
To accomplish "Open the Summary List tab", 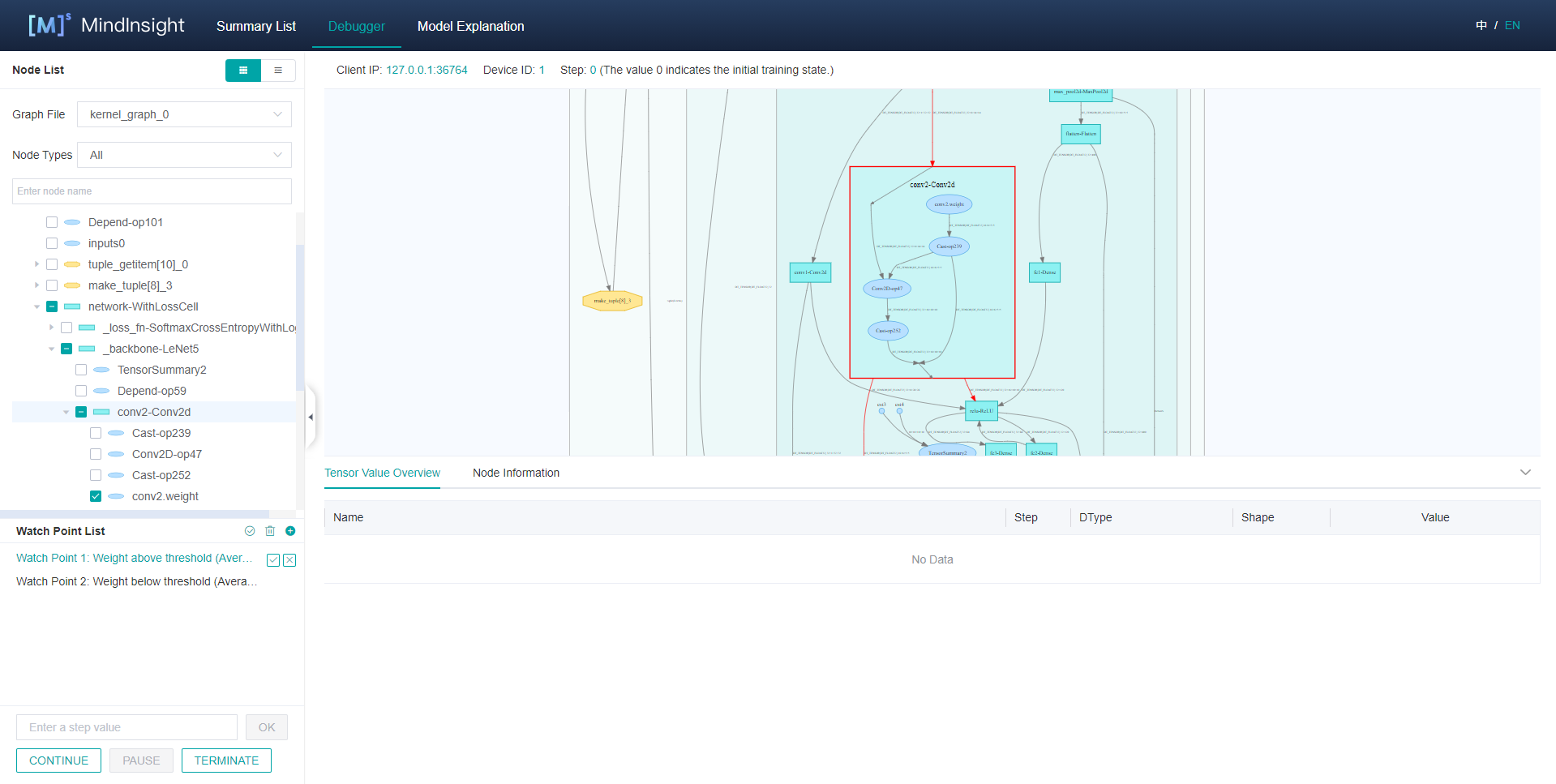I will [x=255, y=26].
